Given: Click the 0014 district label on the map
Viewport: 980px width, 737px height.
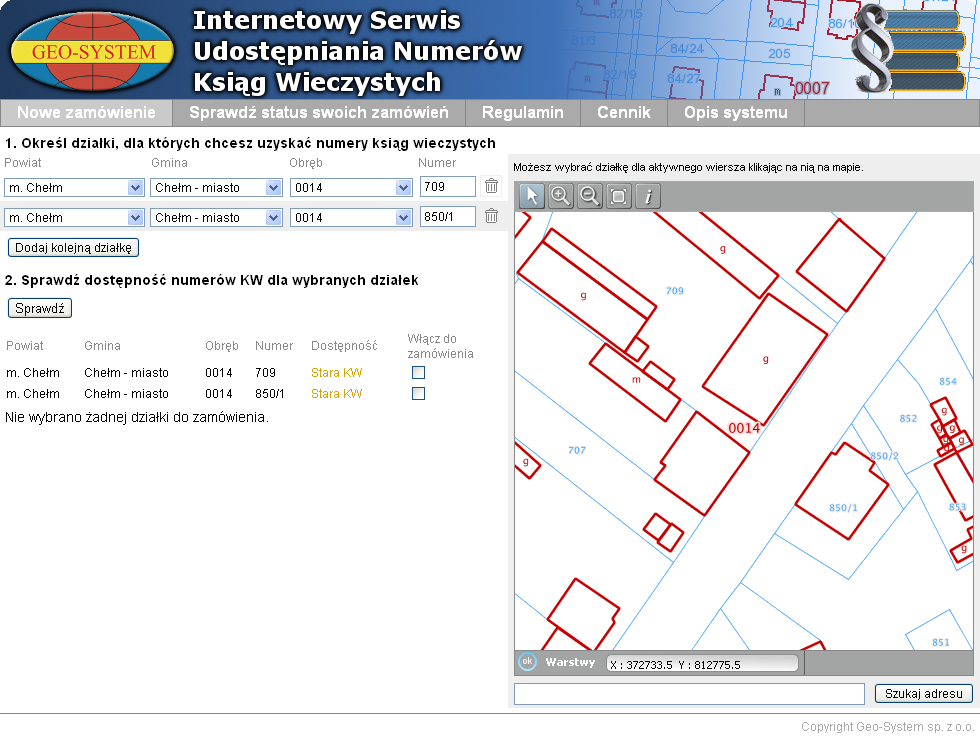Looking at the screenshot, I should coord(744,428).
